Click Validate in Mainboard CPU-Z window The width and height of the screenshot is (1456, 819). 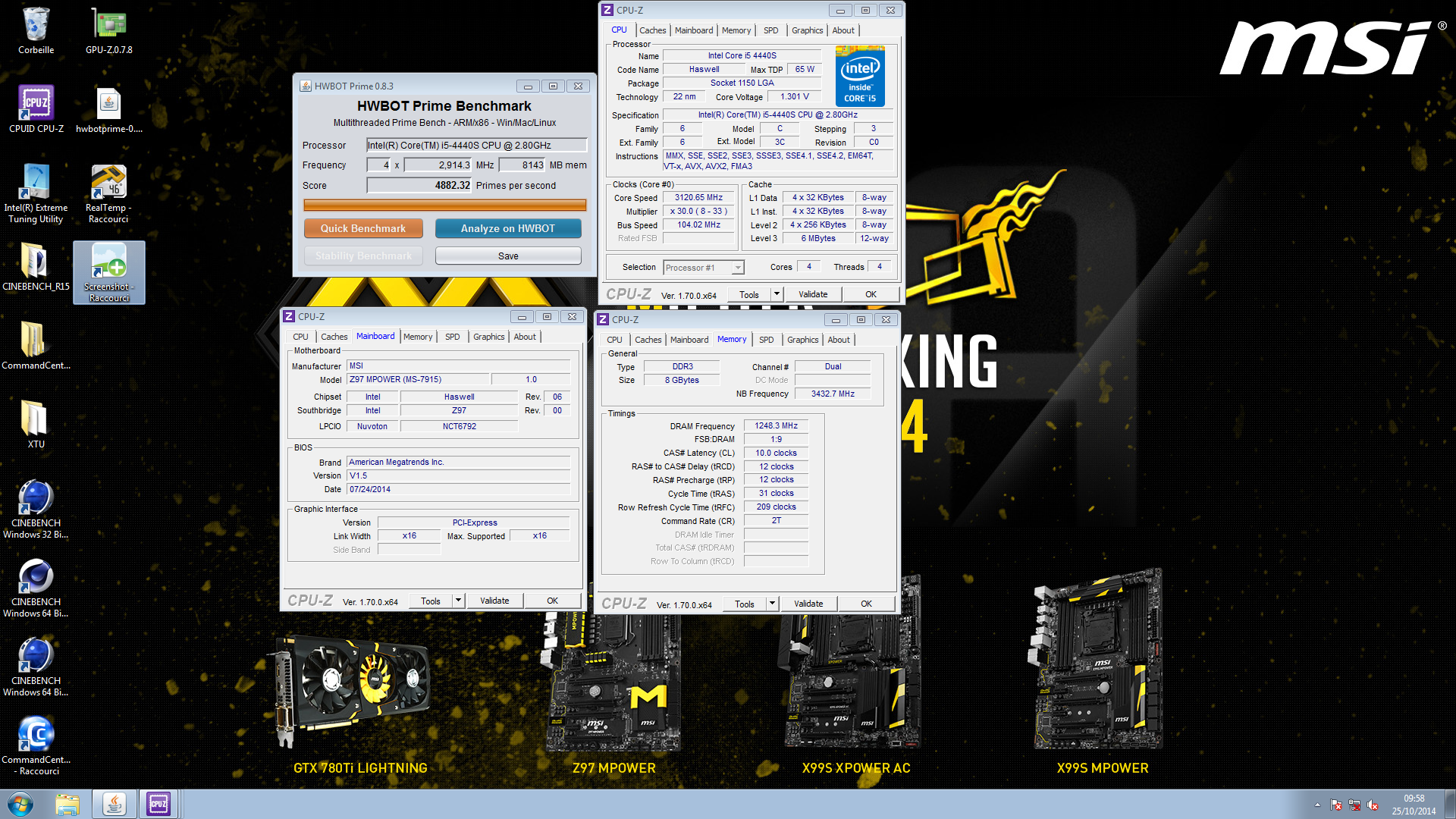pos(494,601)
